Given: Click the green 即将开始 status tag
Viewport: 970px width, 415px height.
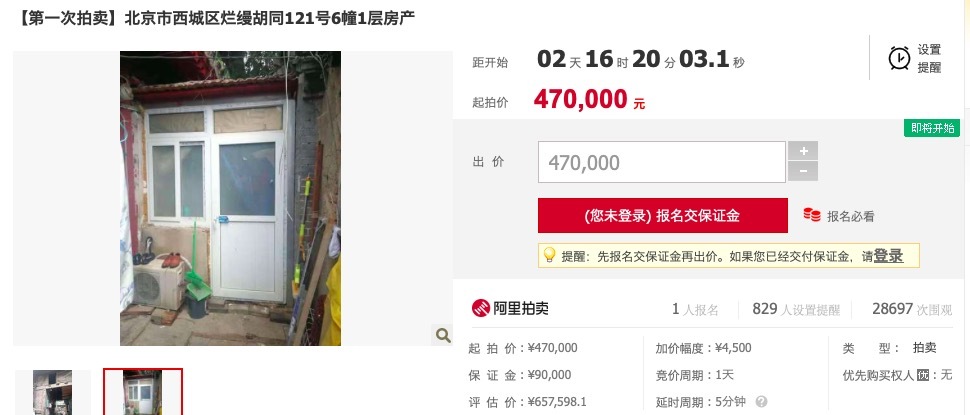Looking at the screenshot, I should [932, 128].
